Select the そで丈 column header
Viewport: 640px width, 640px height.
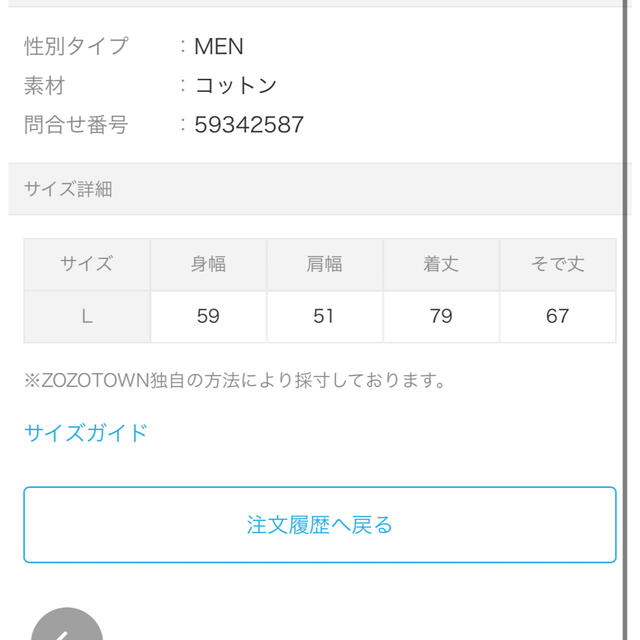pyautogui.click(x=558, y=264)
